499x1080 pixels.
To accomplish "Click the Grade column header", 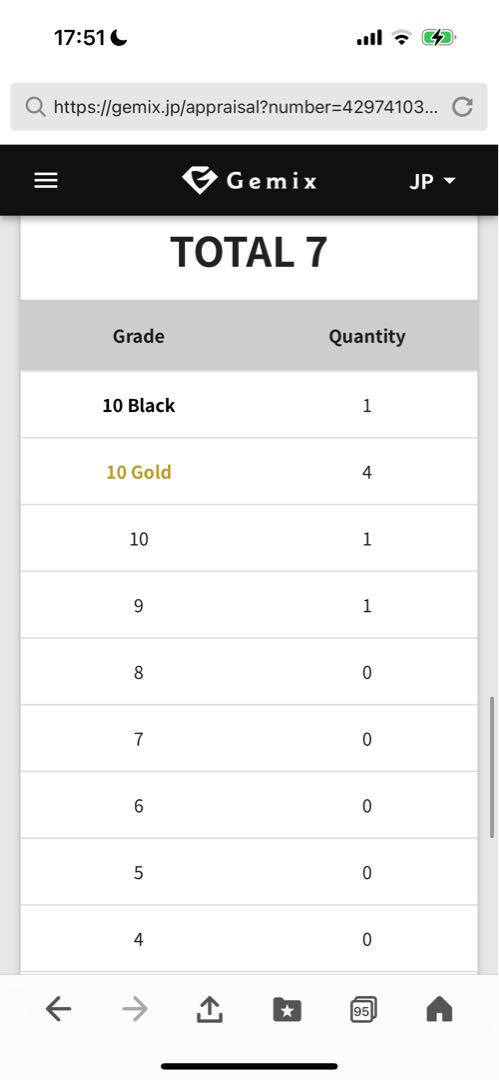I will [139, 336].
